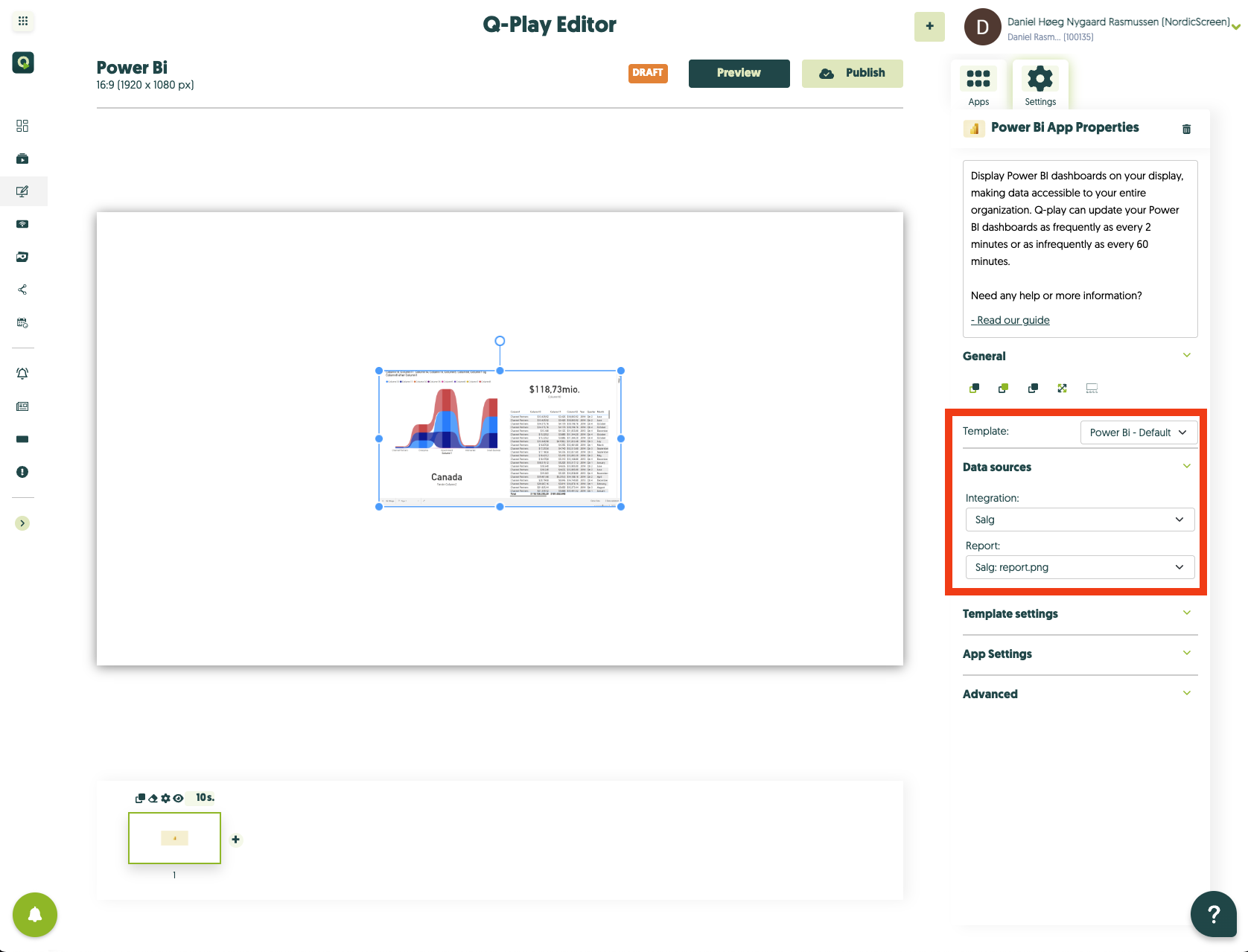Open the playlists media-stack sidebar icon
This screenshot has height=952, width=1248.
[x=22, y=159]
